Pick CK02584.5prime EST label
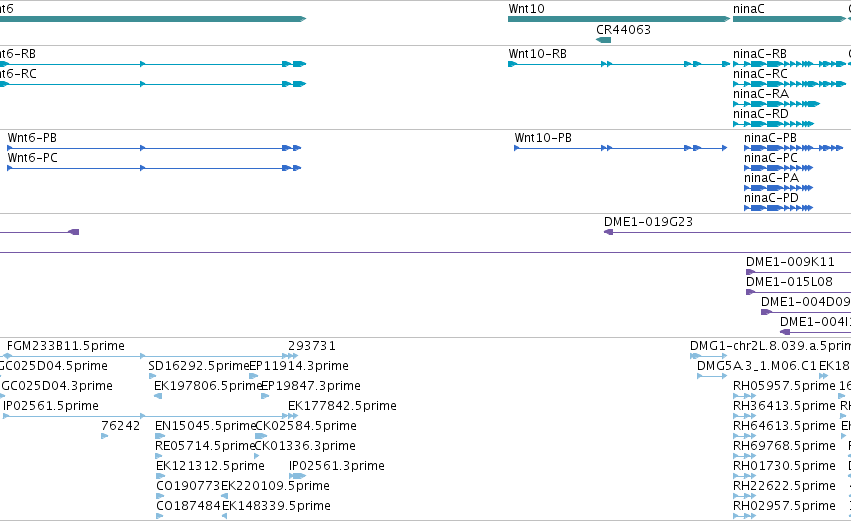The width and height of the screenshot is (851, 521). point(306,427)
